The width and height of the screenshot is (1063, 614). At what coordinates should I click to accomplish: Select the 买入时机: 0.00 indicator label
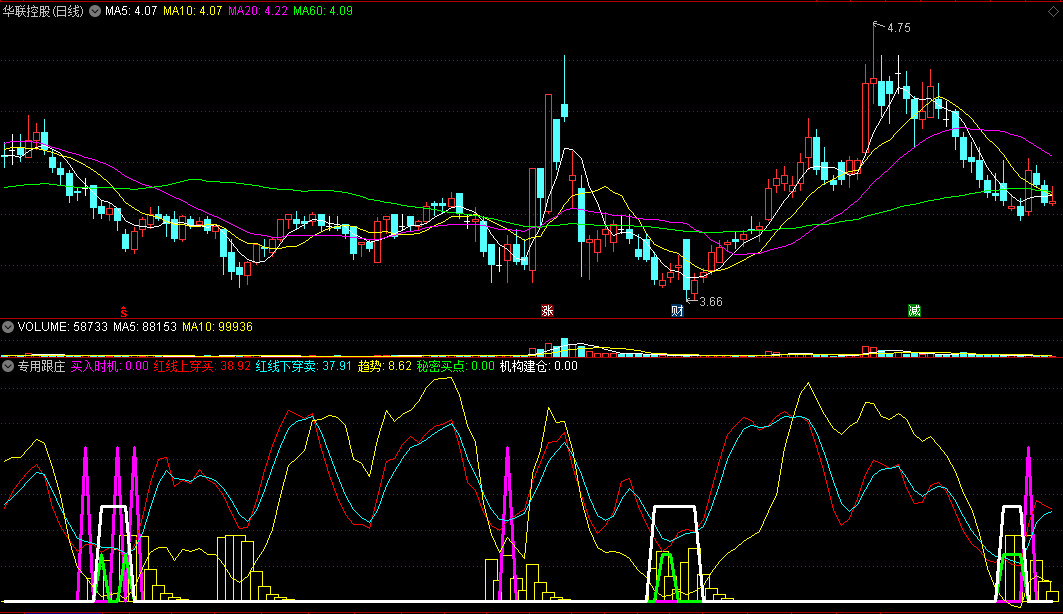click(110, 366)
